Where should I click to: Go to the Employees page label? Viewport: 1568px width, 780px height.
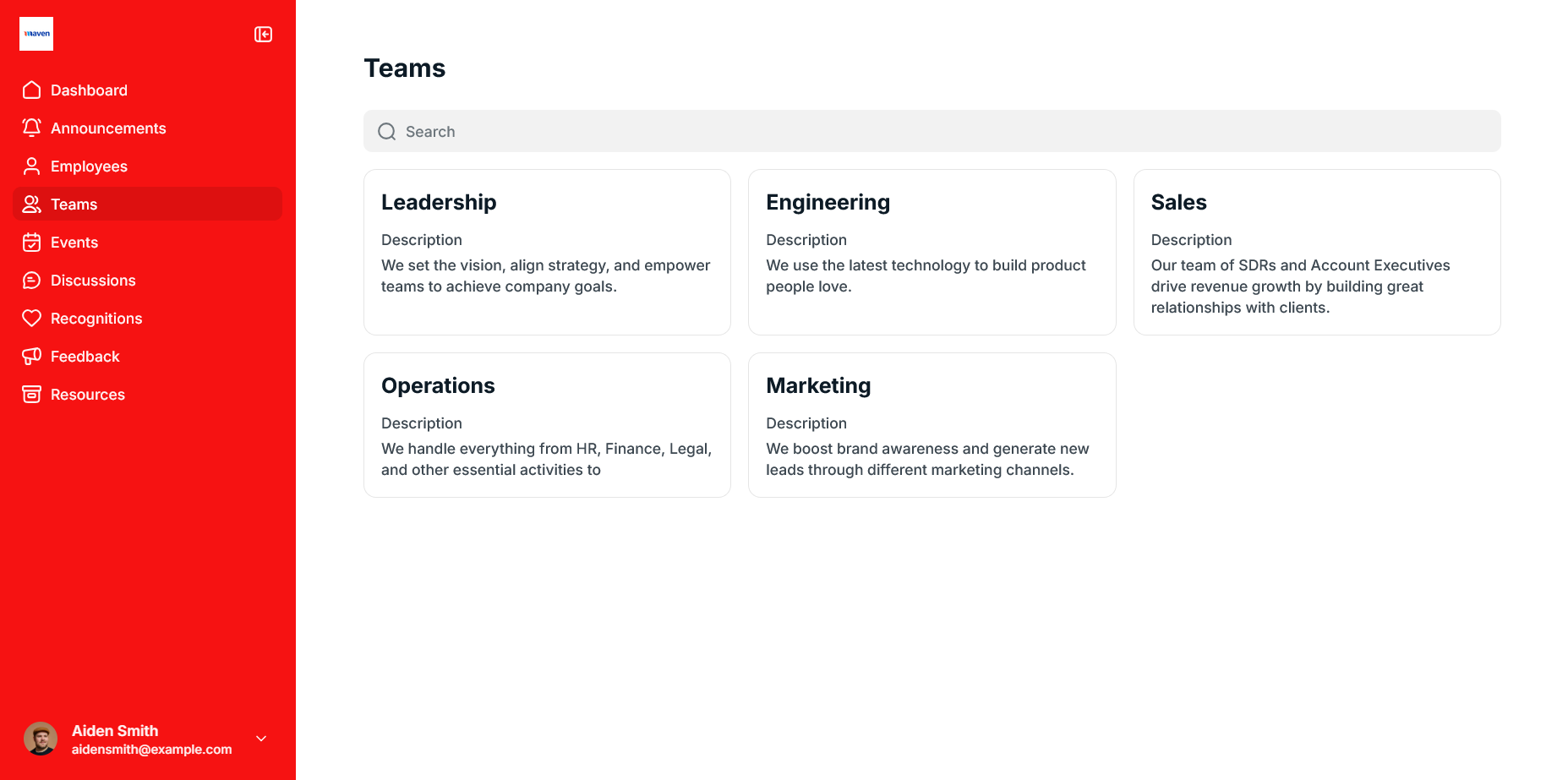(89, 166)
